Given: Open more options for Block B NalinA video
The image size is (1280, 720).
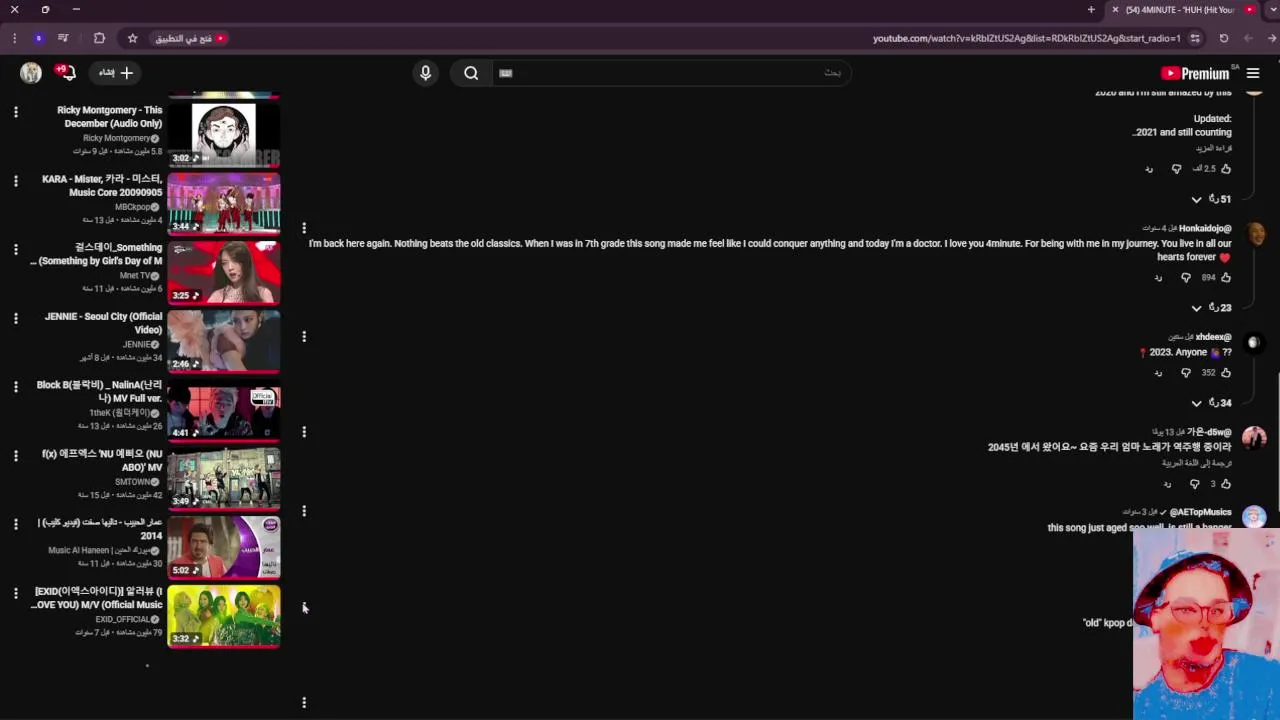Looking at the screenshot, I should (16, 387).
